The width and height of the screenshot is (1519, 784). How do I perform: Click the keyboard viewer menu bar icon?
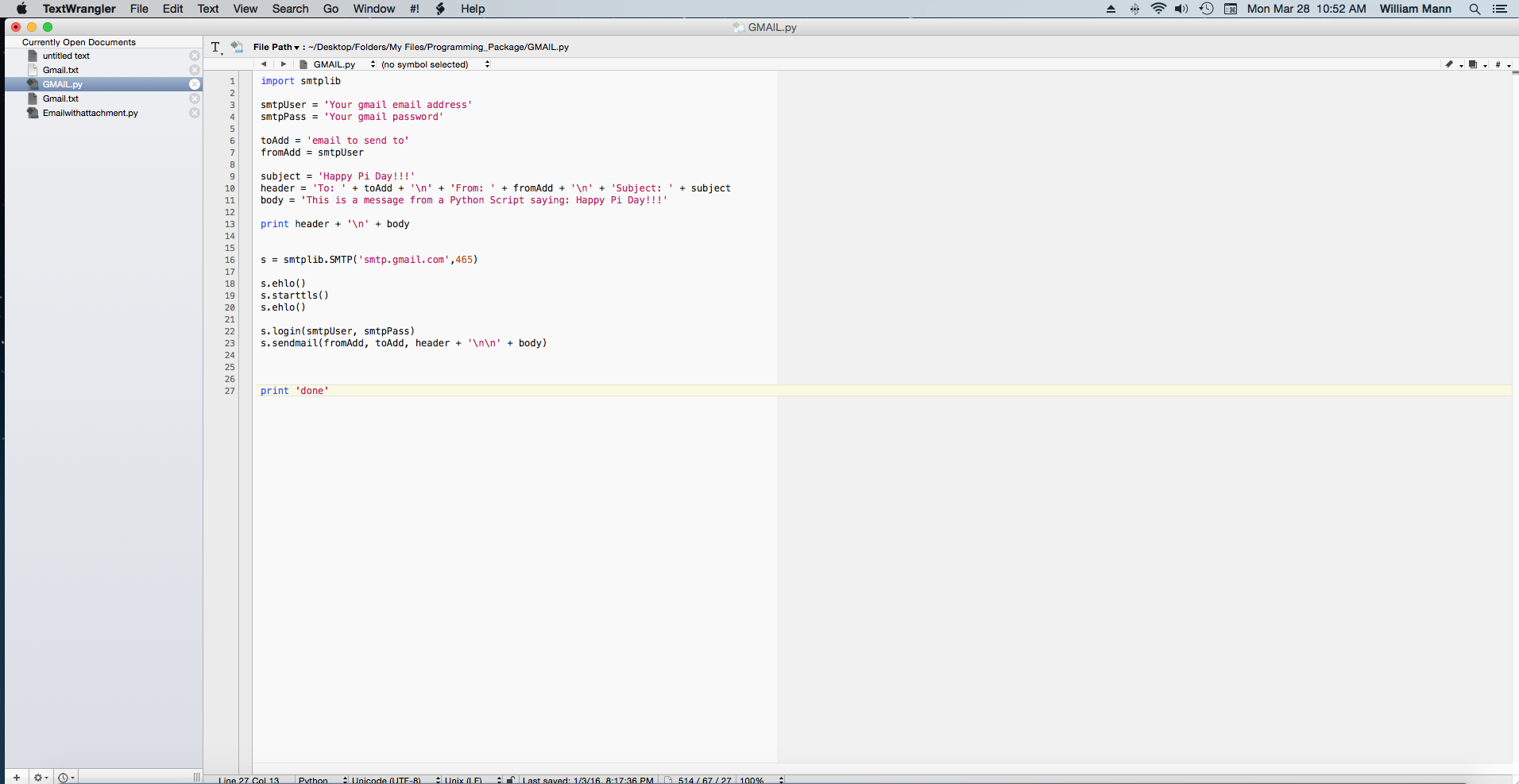coord(1231,9)
